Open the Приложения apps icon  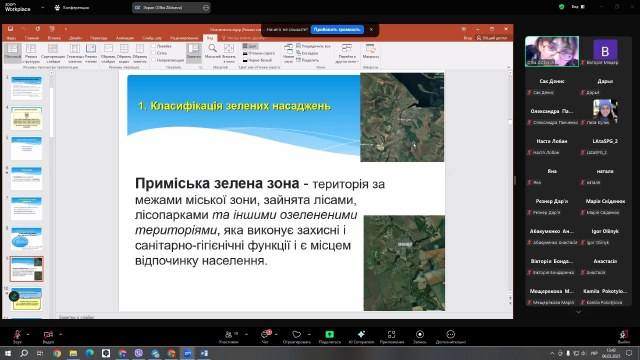[x=391, y=334]
